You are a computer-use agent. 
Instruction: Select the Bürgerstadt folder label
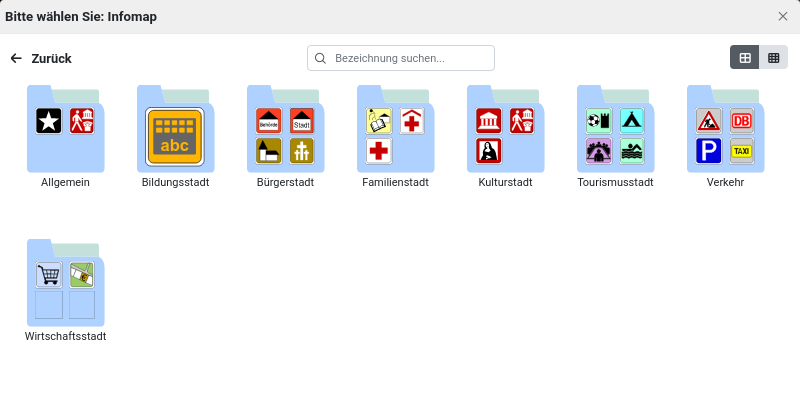click(x=285, y=182)
